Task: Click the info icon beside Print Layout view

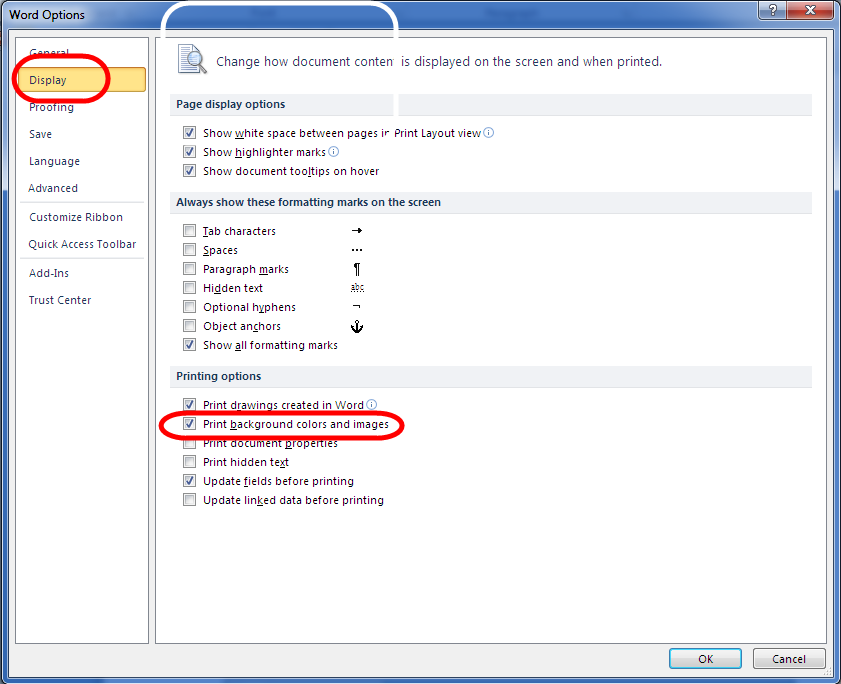Action: [488, 133]
